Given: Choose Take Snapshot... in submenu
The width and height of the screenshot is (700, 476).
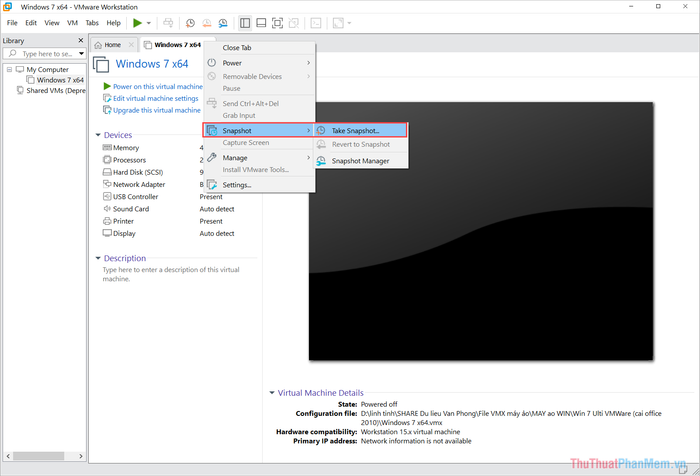Looking at the screenshot, I should [x=361, y=130].
